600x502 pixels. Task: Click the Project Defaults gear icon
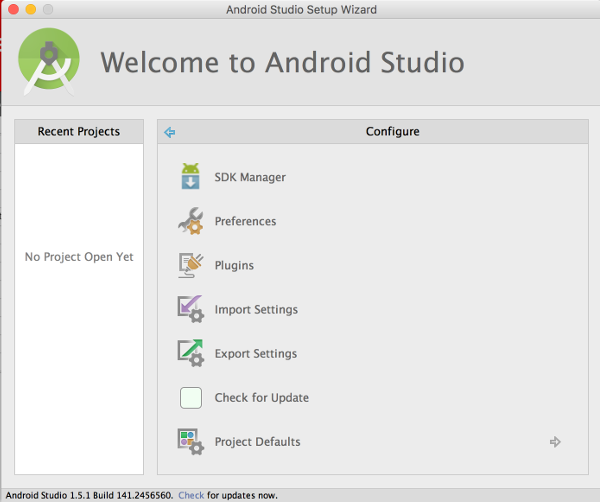(x=191, y=442)
